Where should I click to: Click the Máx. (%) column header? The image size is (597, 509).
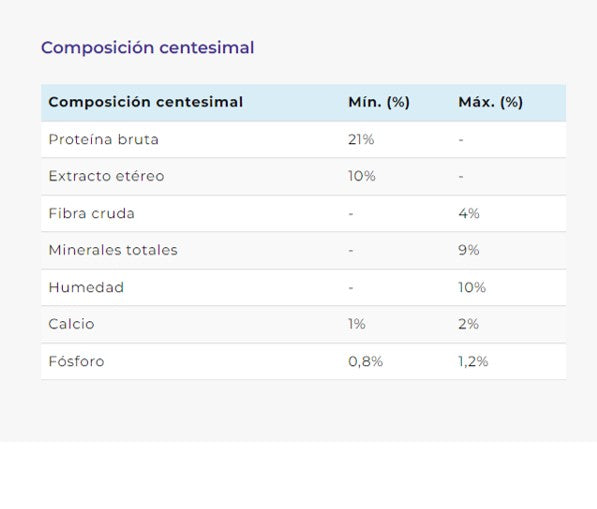pos(490,102)
